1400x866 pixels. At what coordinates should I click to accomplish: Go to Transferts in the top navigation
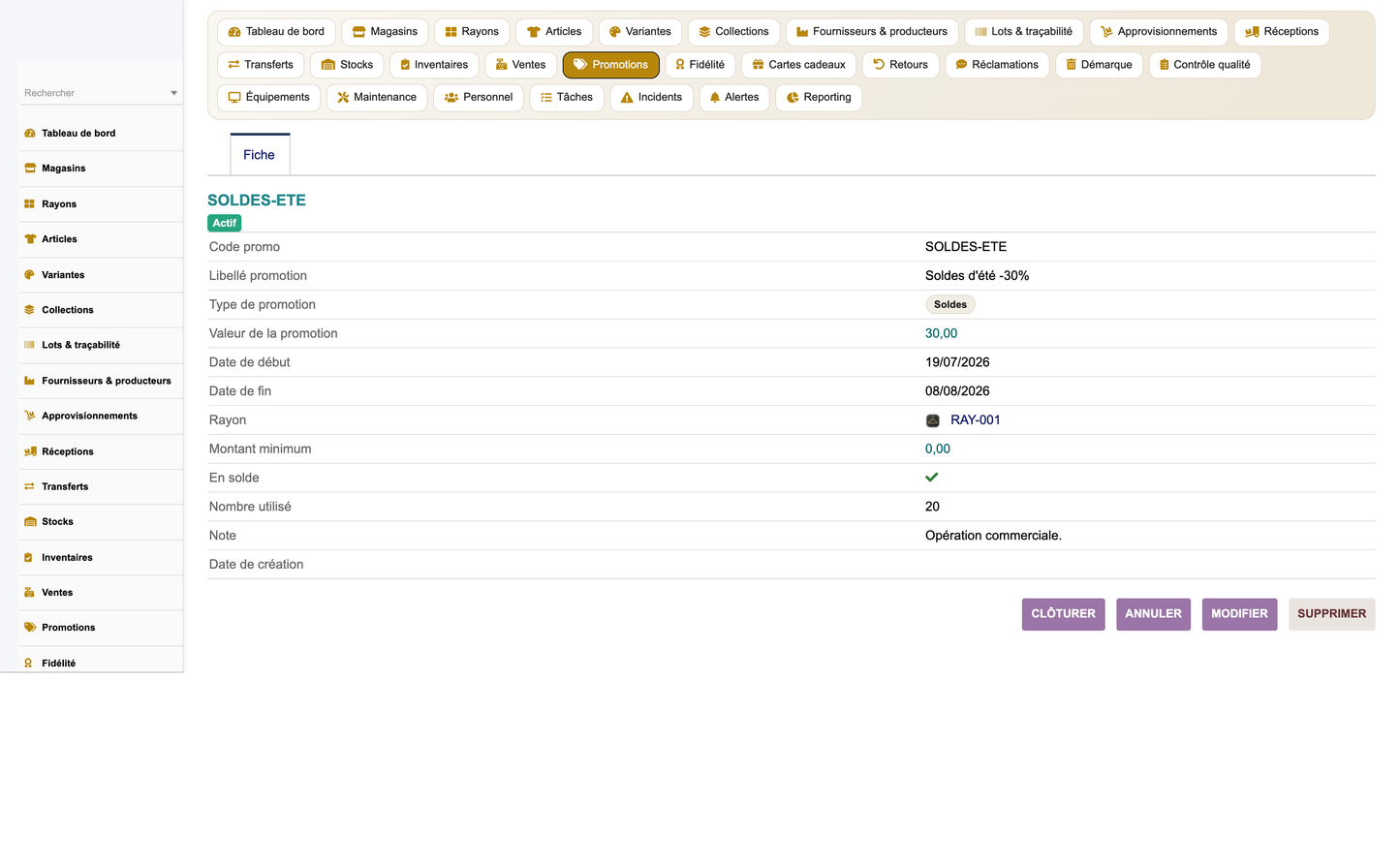click(261, 65)
